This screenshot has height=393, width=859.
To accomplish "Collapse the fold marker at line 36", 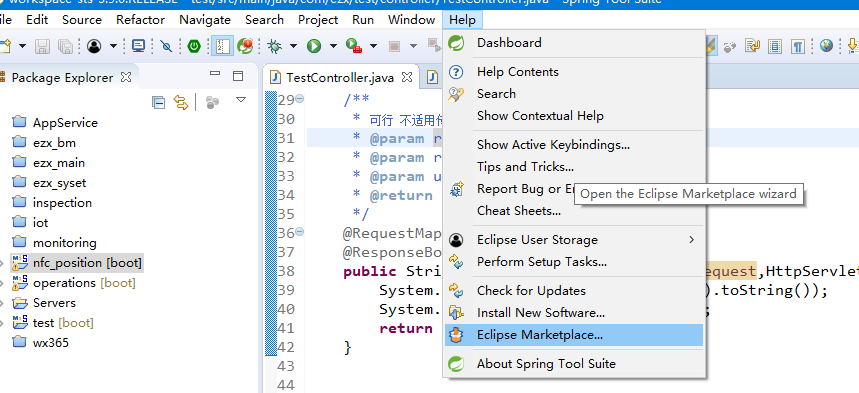I will click(300, 232).
